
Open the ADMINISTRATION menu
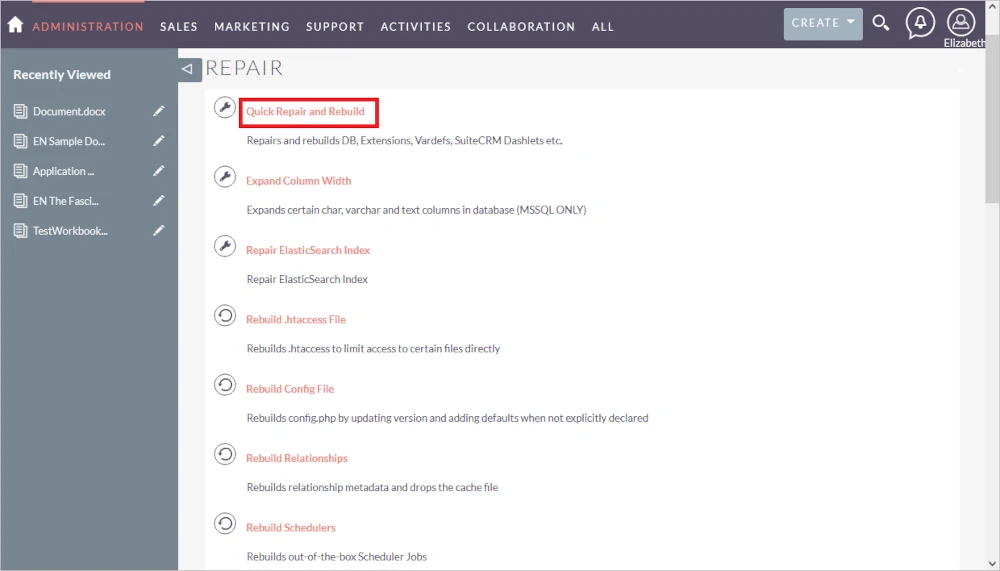(x=88, y=27)
